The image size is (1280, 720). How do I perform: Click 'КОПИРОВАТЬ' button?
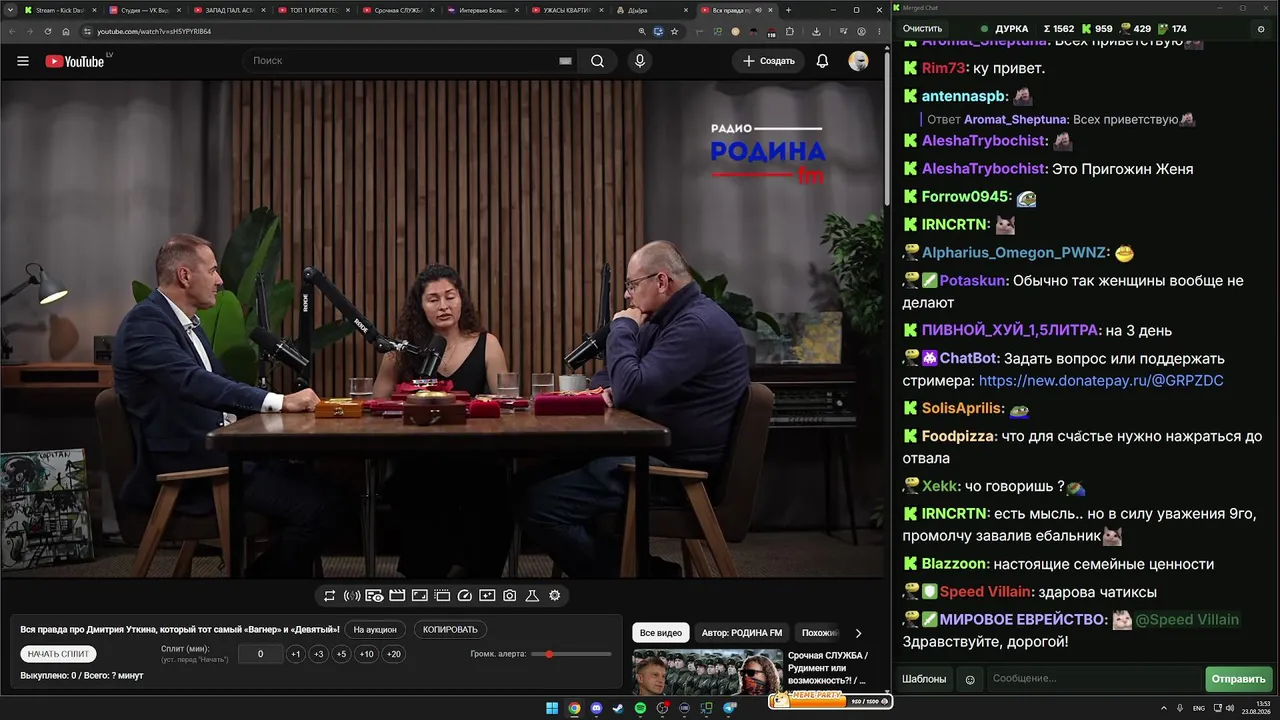coord(450,630)
